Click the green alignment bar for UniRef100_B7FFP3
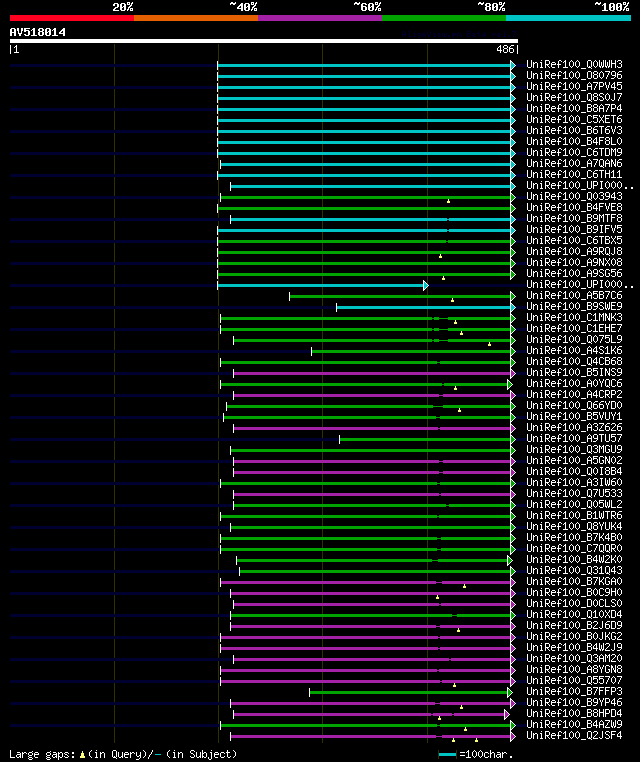640x762 pixels. coord(409,693)
